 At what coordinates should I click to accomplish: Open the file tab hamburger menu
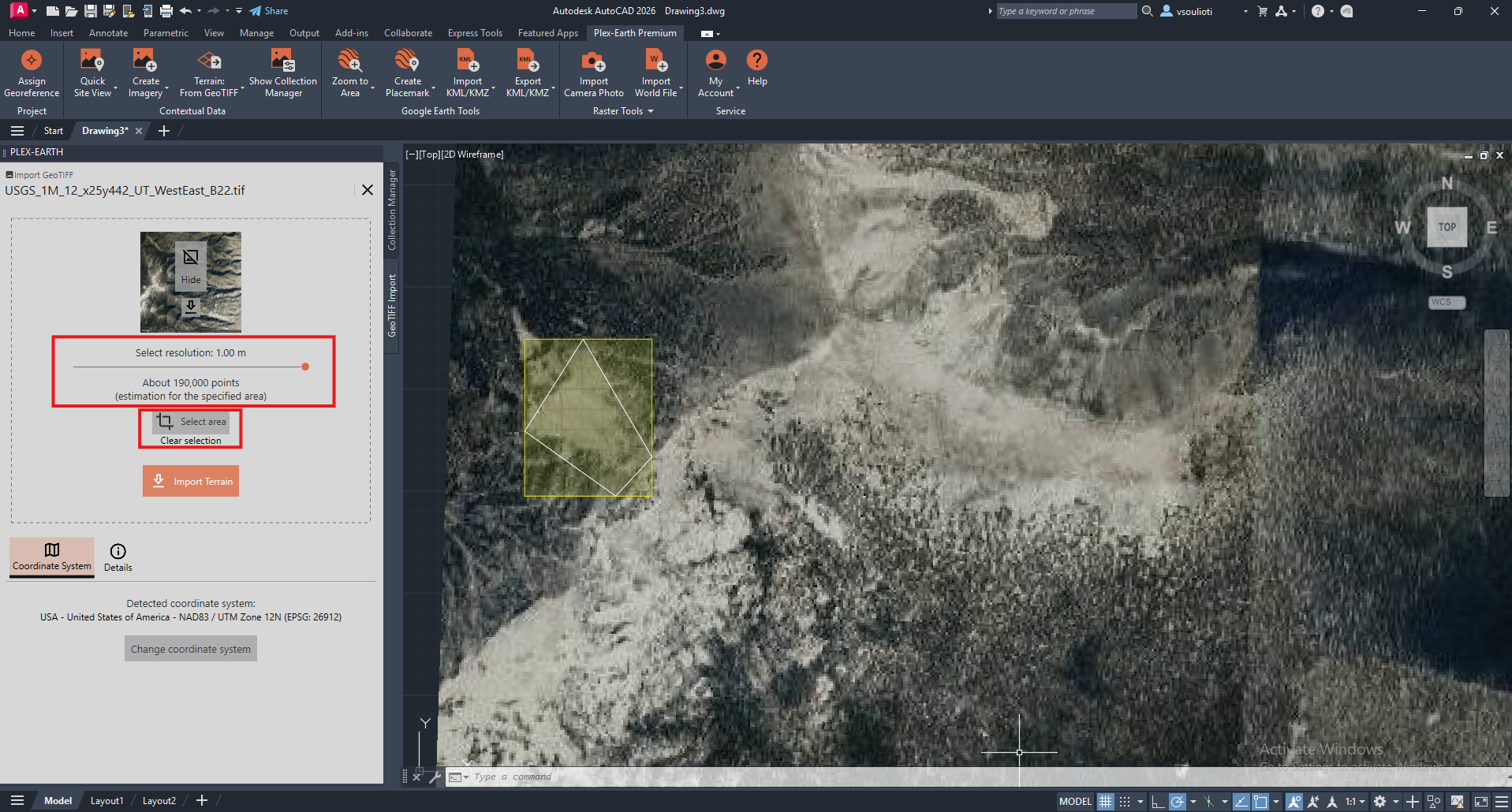point(17,131)
